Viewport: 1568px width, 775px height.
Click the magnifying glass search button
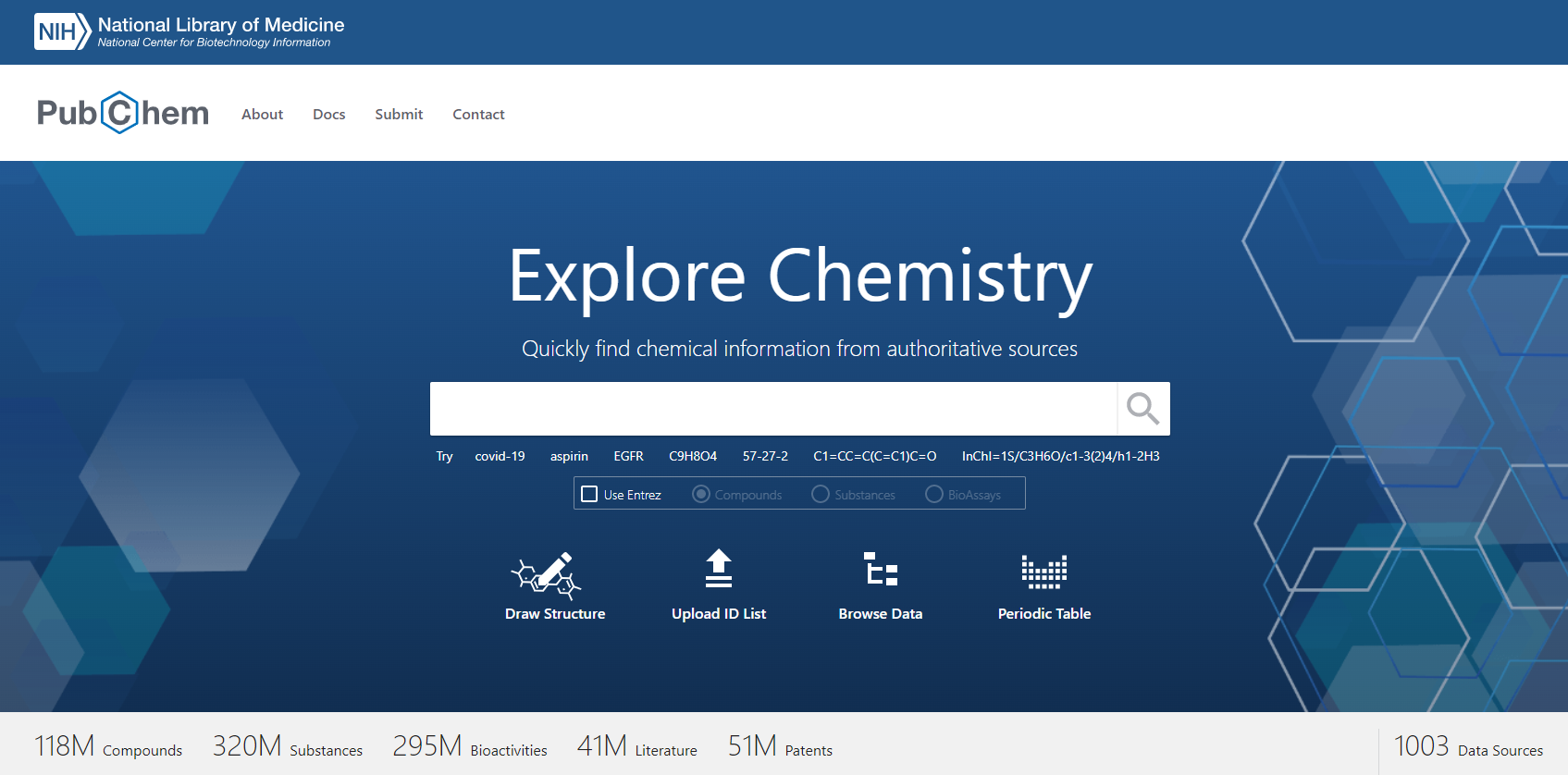[1143, 408]
